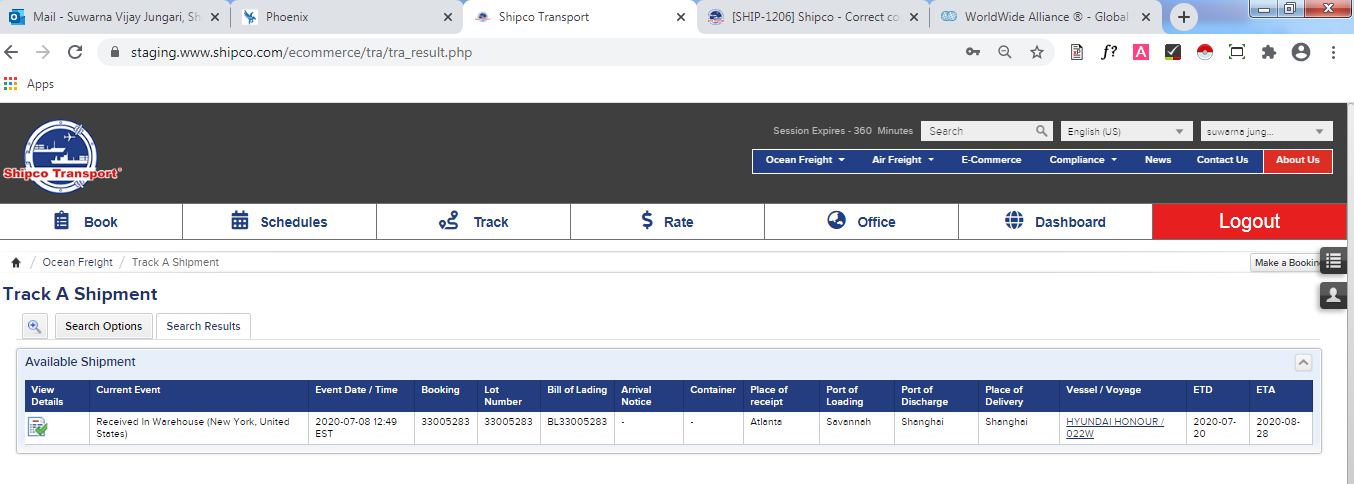Viewport: 1354px width, 484px height.
Task: Click the Received In Warehouse event text
Action: point(193,427)
